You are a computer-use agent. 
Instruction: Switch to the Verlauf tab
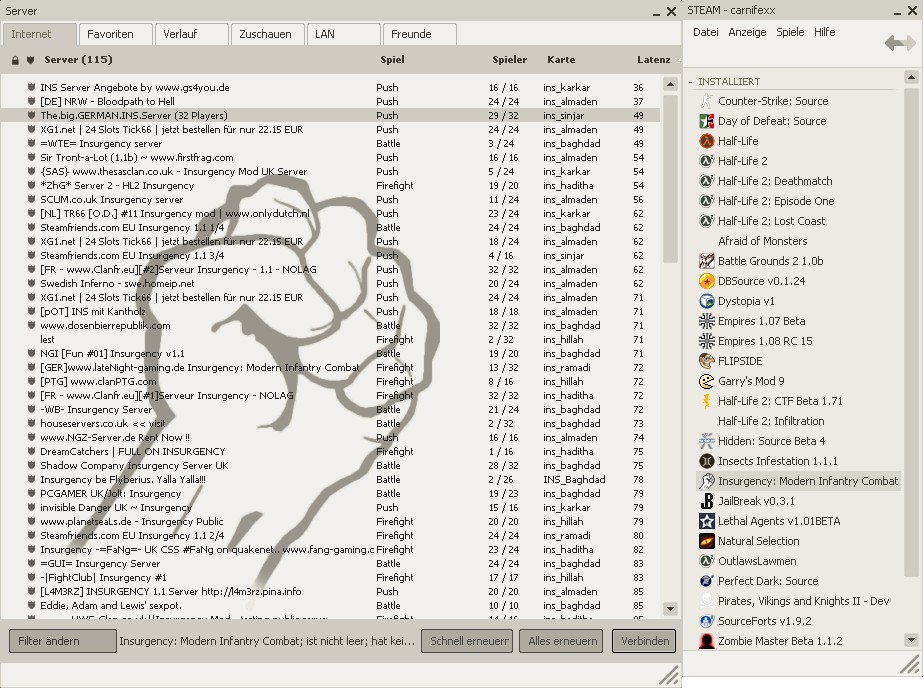192,34
